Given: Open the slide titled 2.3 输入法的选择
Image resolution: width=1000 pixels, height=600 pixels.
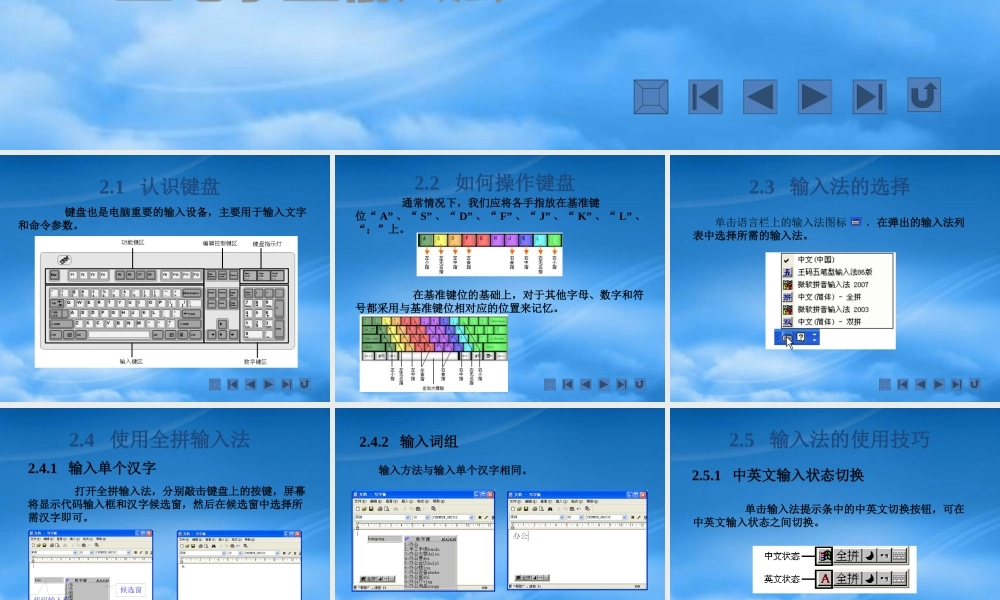Looking at the screenshot, I should [x=835, y=278].
